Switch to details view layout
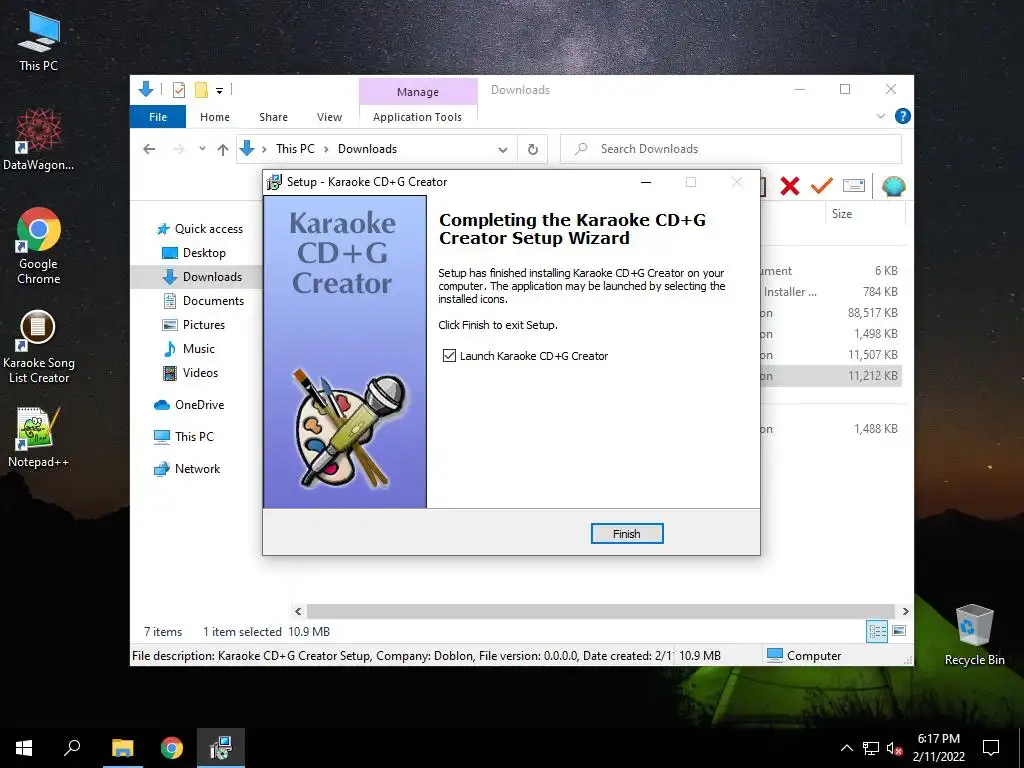 tap(877, 631)
